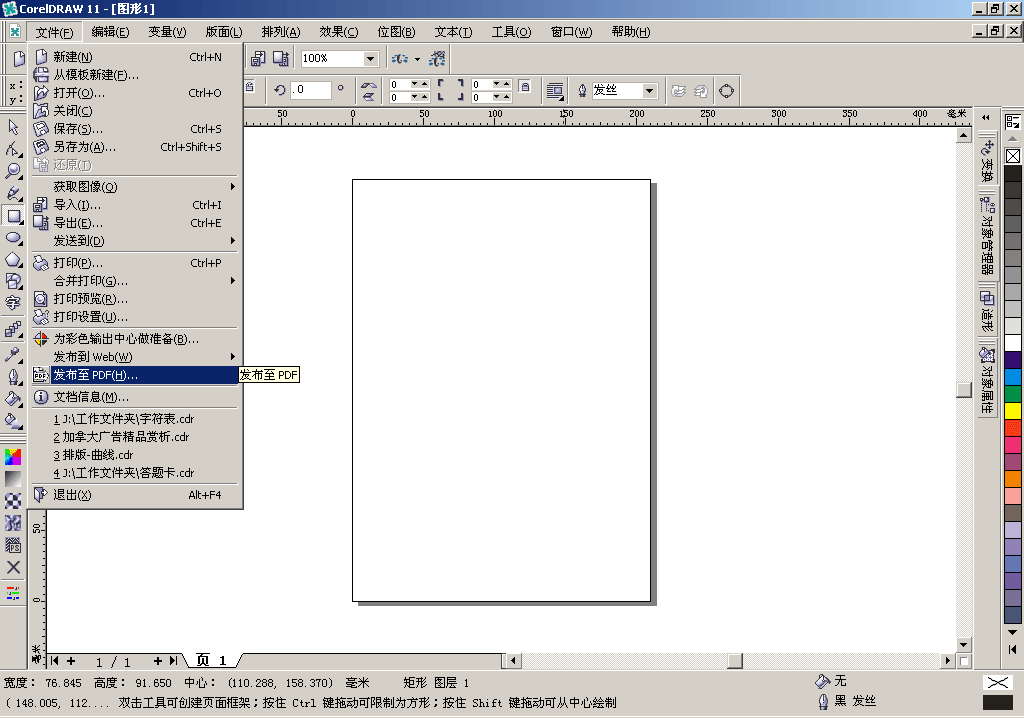This screenshot has width=1024, height=718.
Task: Open the 编辑(E) menu
Action: click(x=110, y=32)
